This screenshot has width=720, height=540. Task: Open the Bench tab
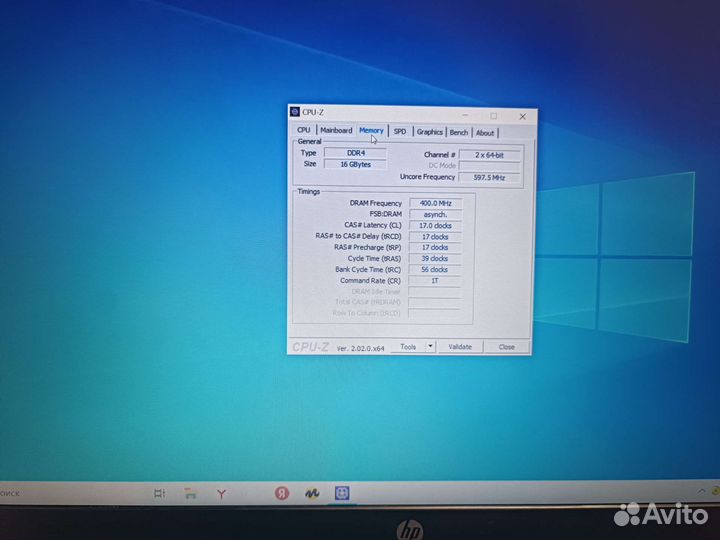[459, 132]
